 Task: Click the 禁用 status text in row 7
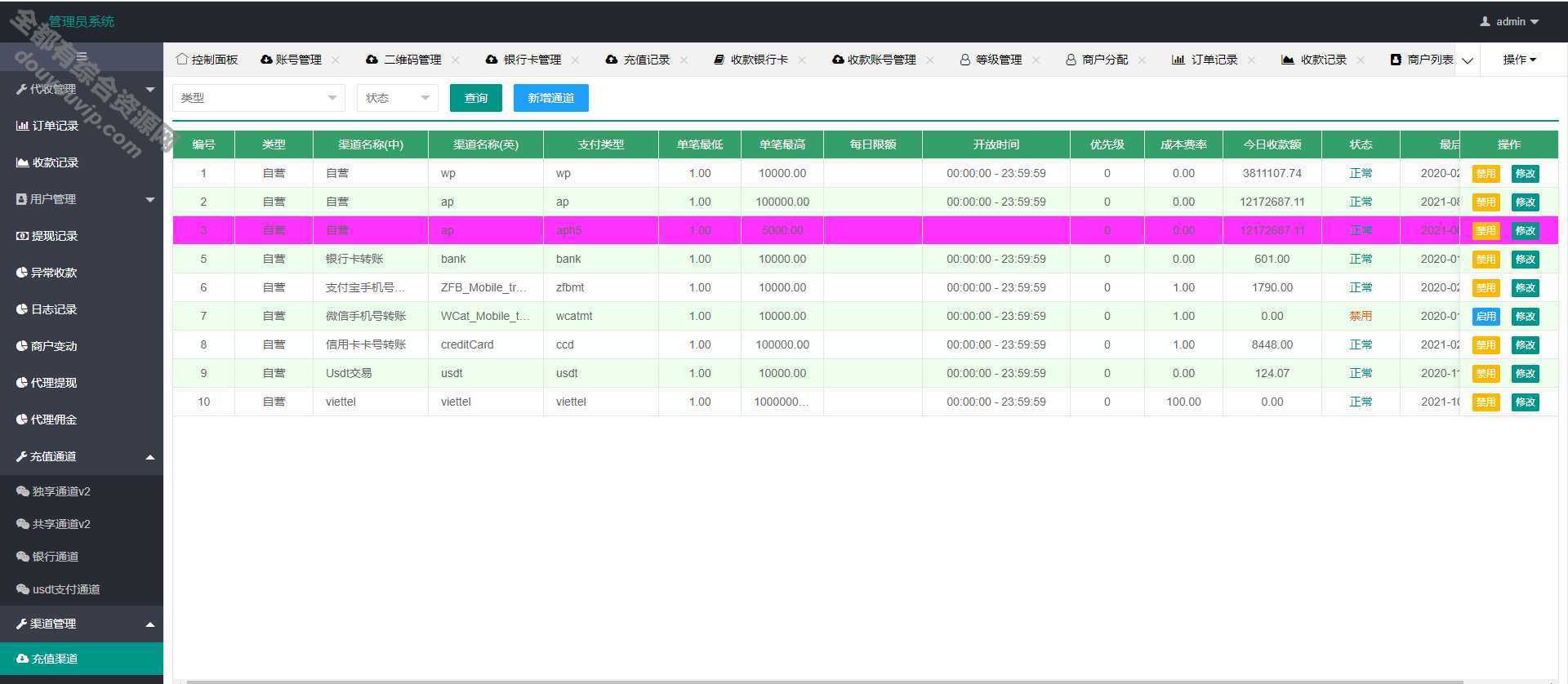[1361, 316]
